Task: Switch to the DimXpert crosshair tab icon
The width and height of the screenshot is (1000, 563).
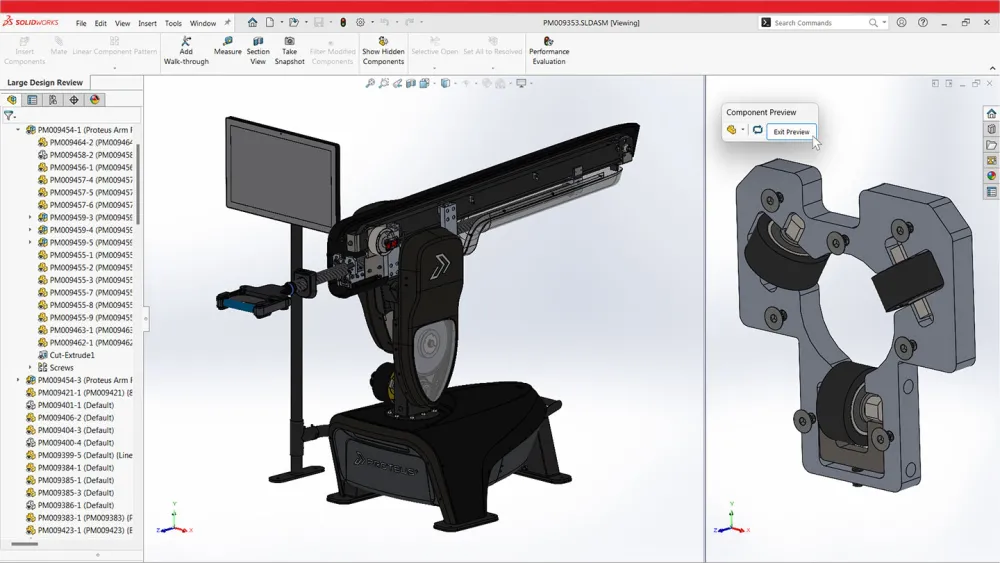Action: click(74, 99)
